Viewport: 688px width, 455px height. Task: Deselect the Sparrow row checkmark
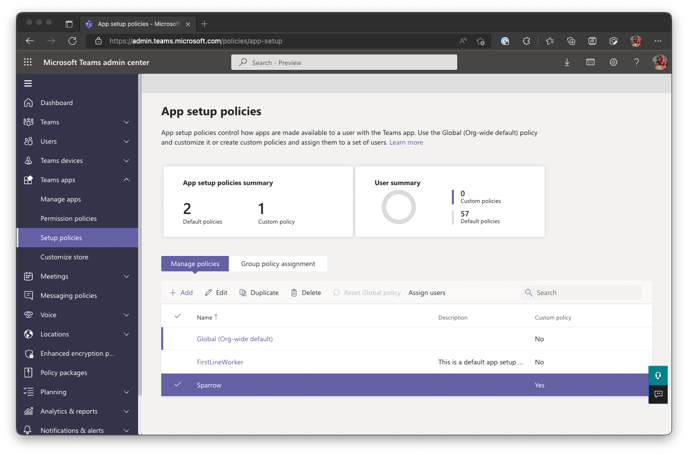point(178,385)
